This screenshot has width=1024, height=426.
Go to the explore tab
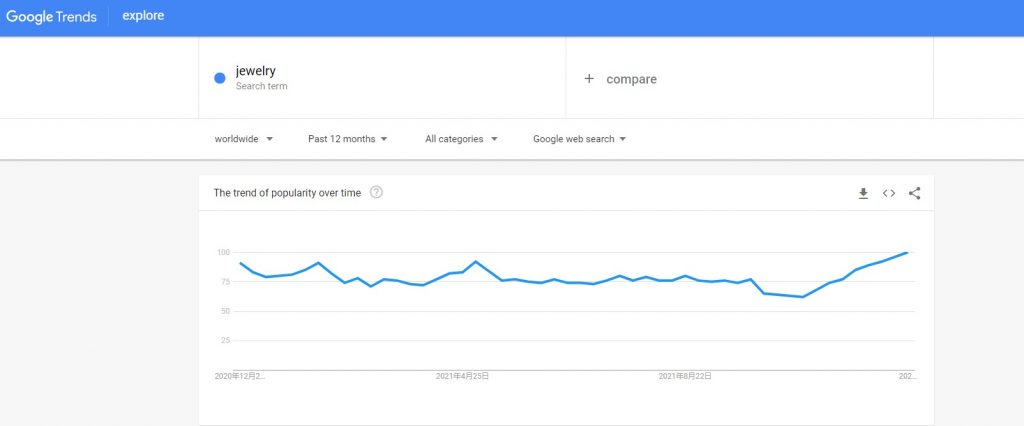(143, 16)
